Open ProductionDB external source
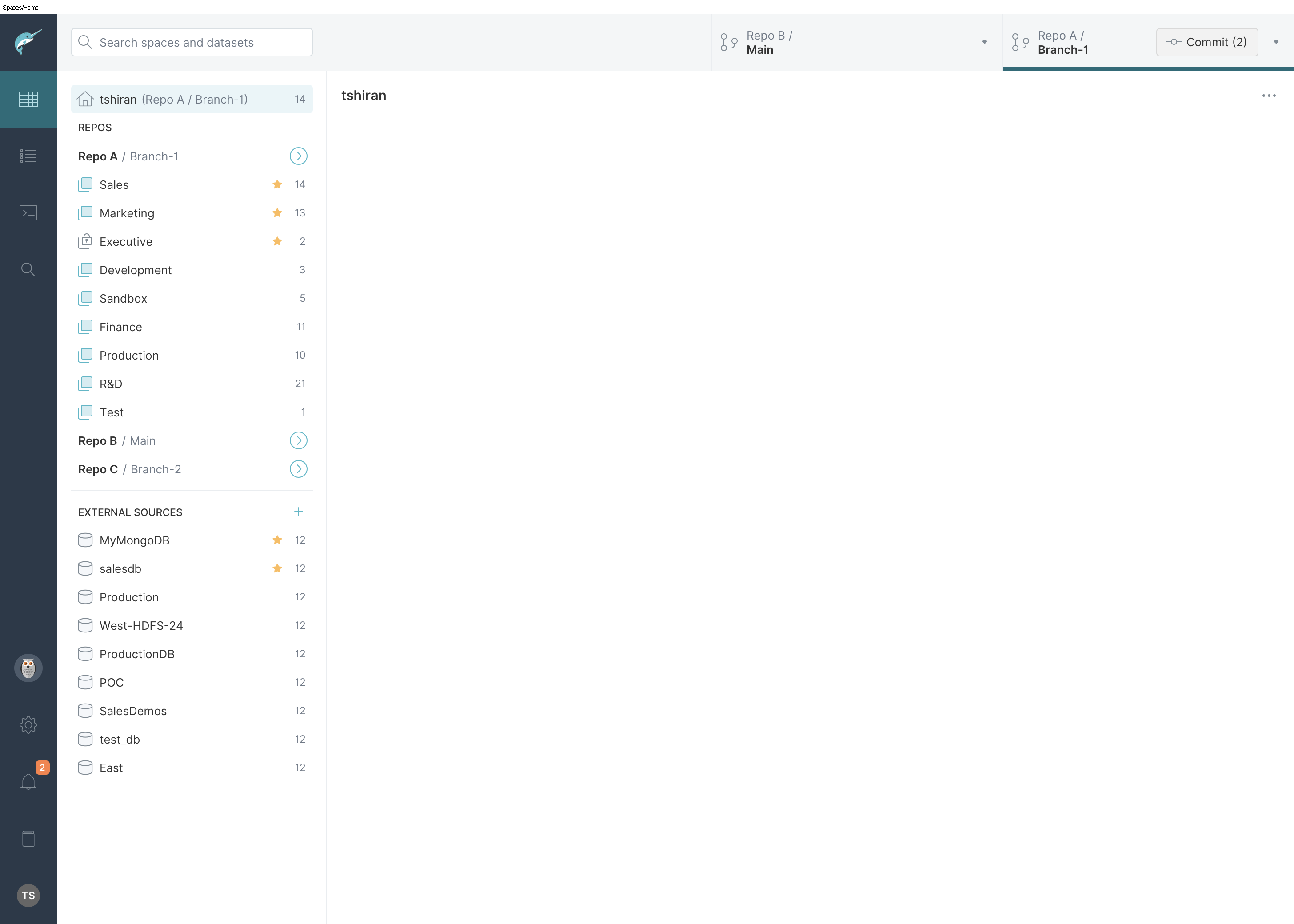Screen dimensions: 1294x924 (x=192, y=654)
